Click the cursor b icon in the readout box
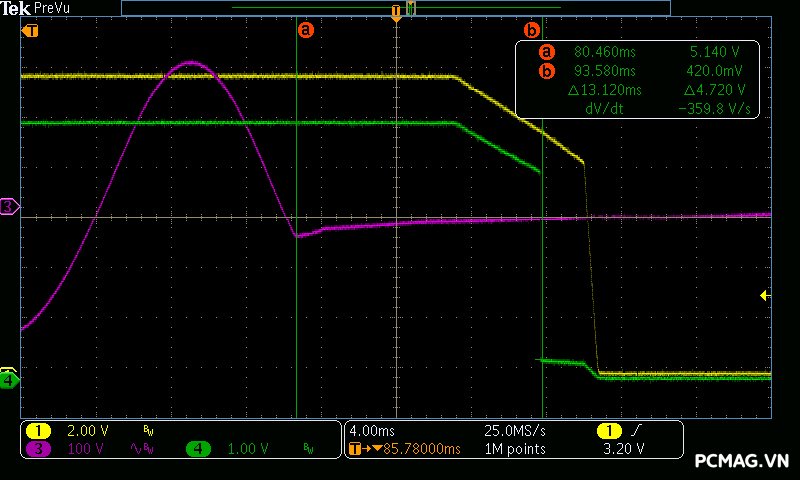The image size is (800, 480). (546, 70)
